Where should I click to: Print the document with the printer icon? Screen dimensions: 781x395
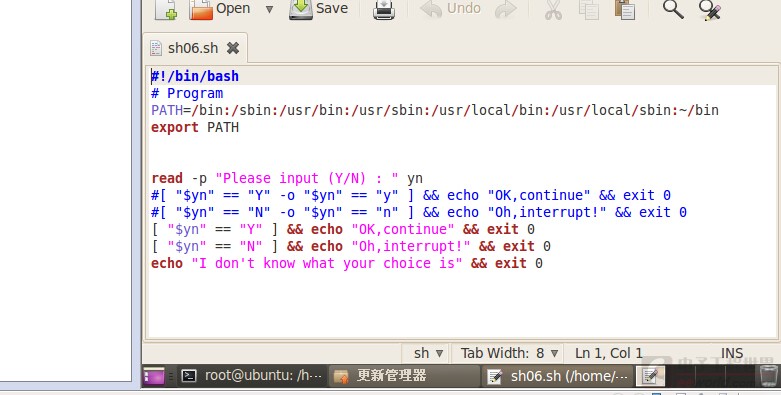click(x=384, y=9)
